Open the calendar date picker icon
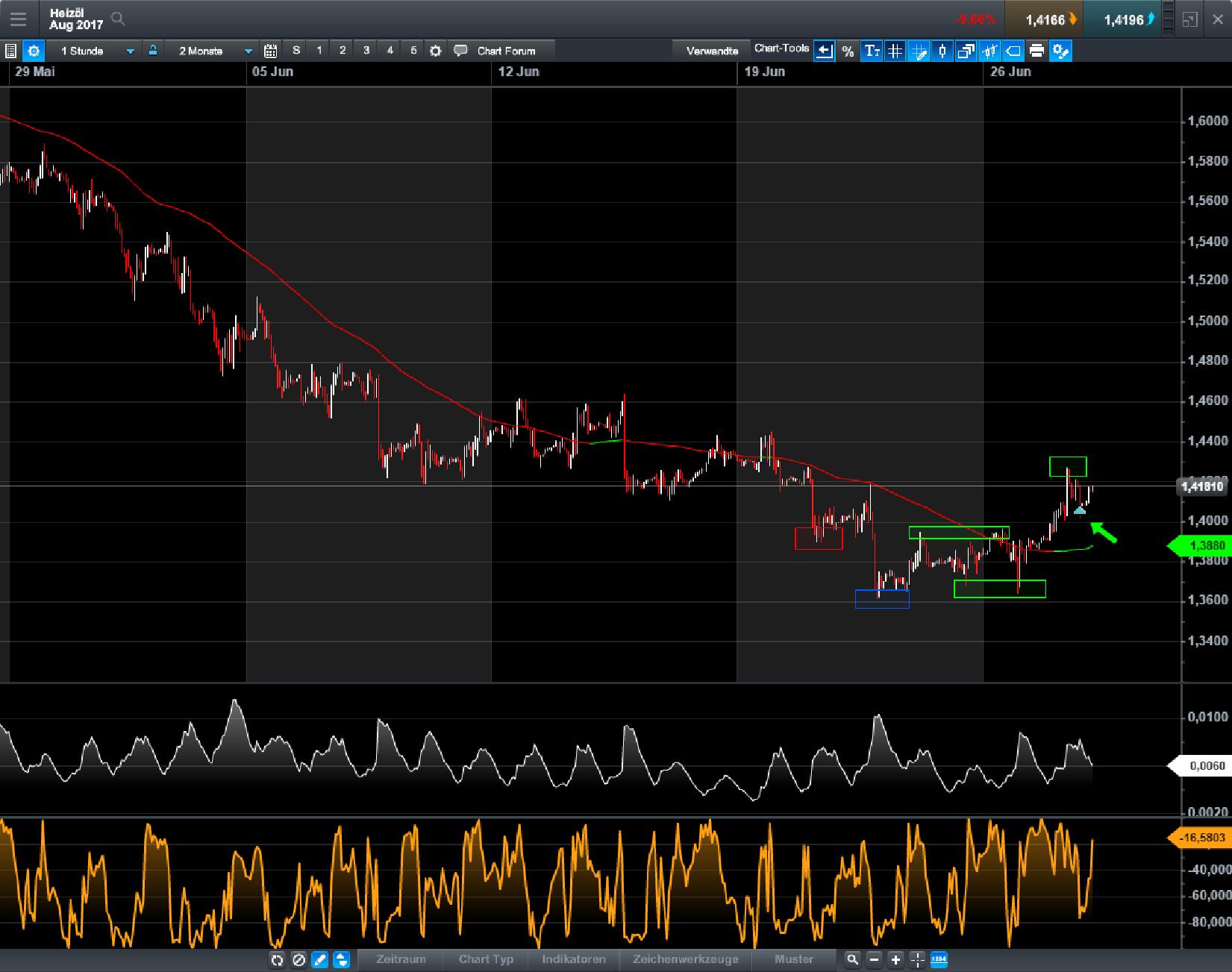 (x=271, y=51)
